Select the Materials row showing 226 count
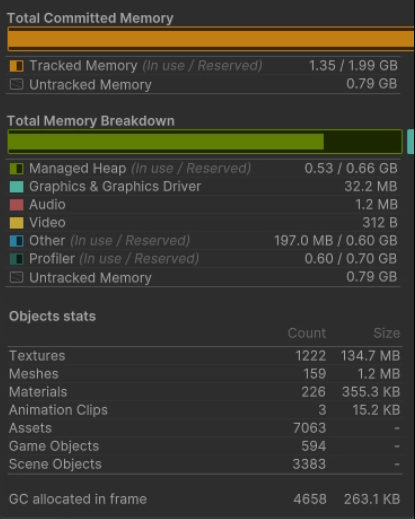415x519 pixels. click(204, 392)
